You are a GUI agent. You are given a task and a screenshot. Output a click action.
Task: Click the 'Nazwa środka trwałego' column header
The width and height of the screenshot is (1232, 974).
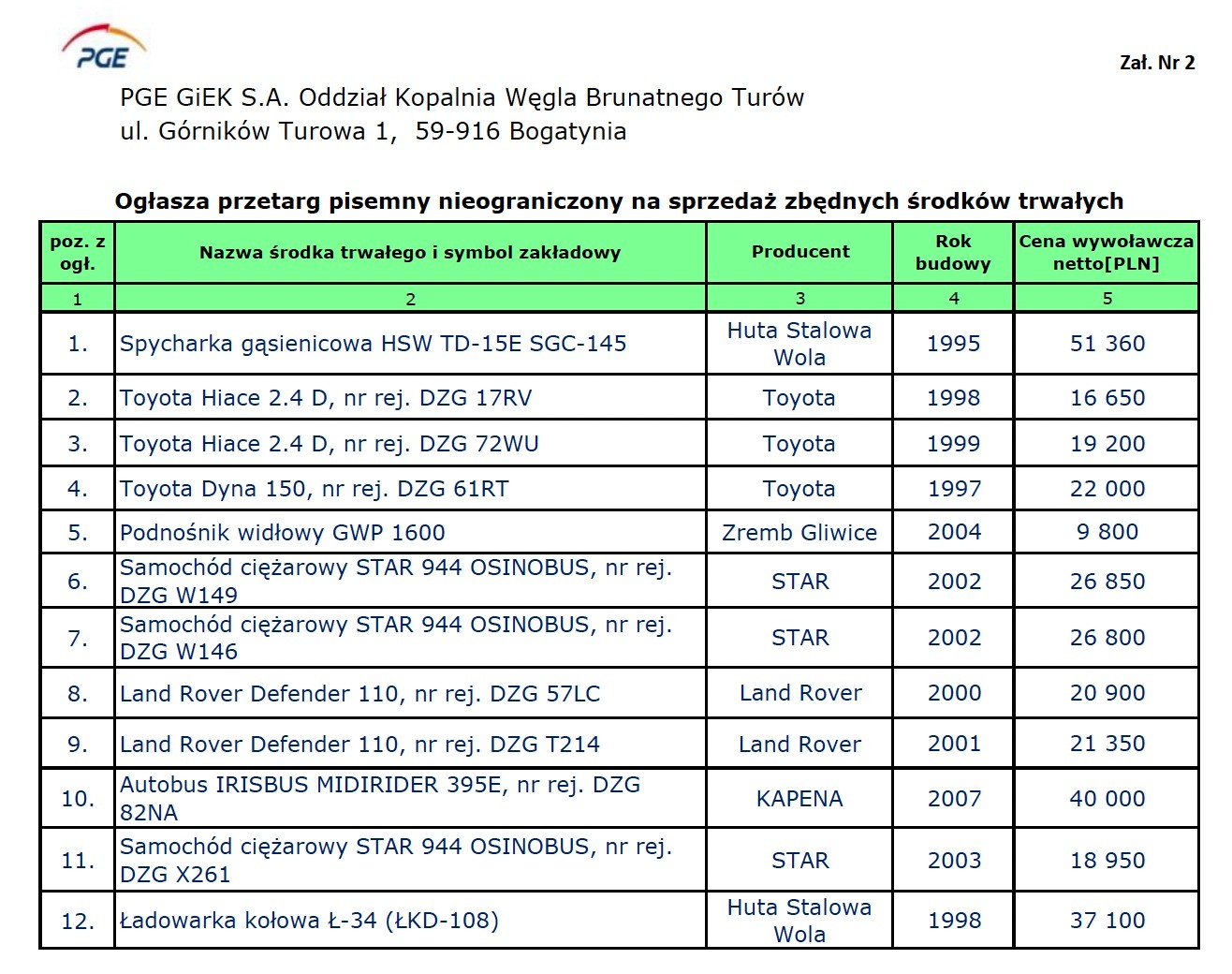(x=409, y=252)
